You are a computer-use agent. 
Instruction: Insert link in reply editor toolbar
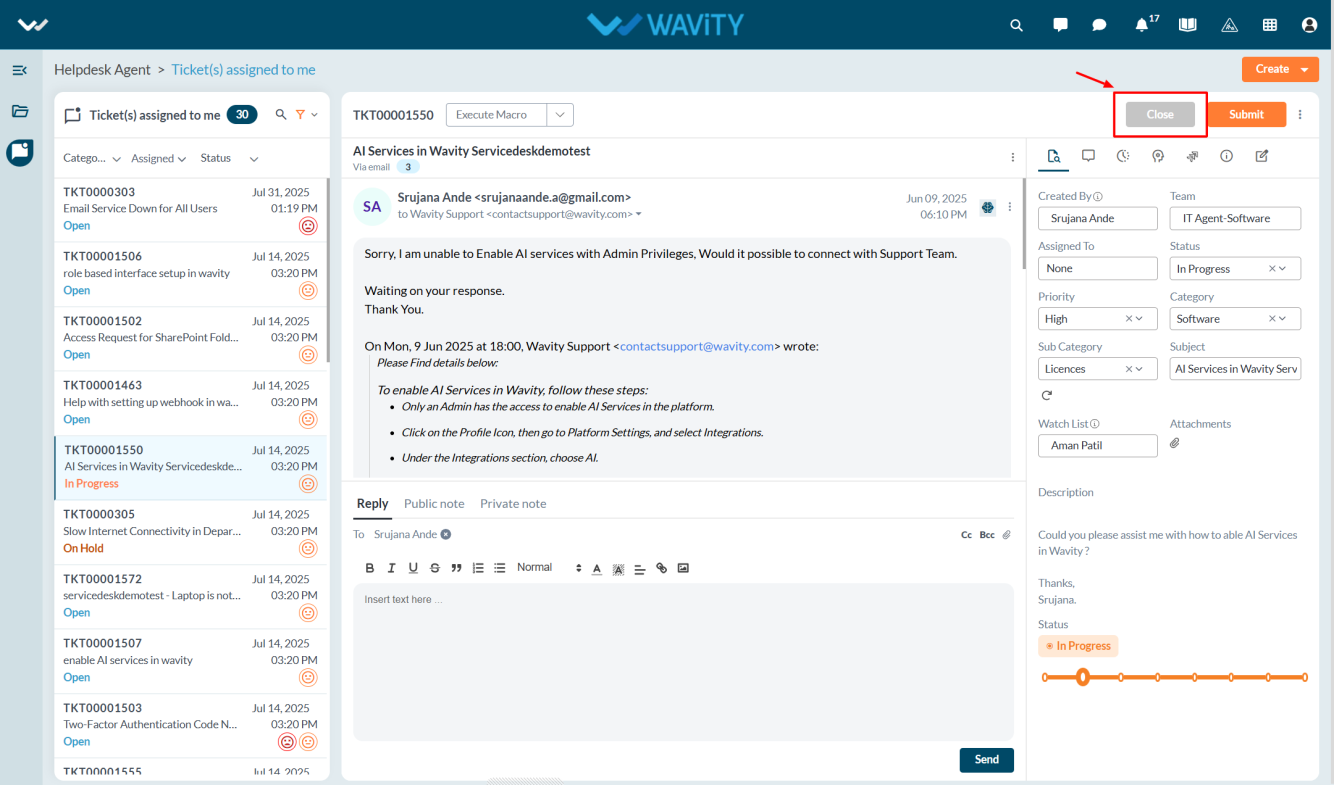pyautogui.click(x=661, y=568)
